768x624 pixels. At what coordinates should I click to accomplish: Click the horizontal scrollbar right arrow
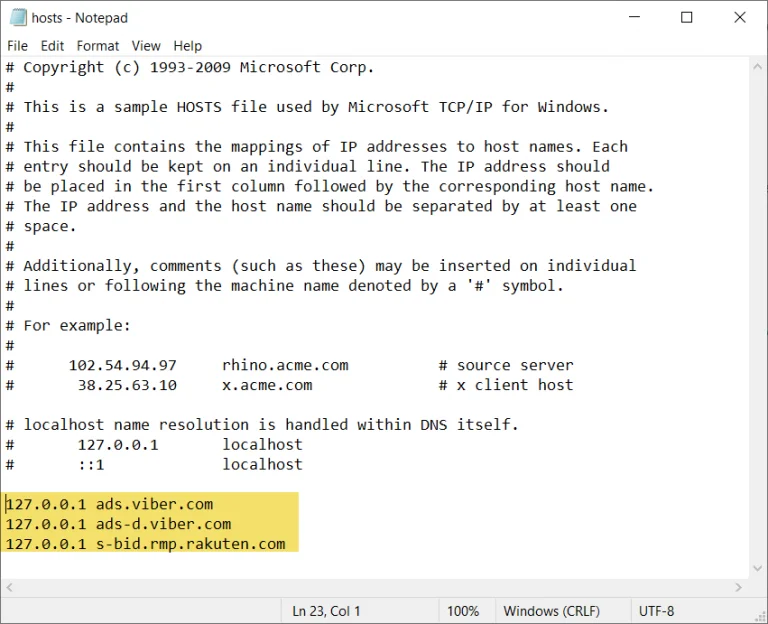click(x=739, y=587)
